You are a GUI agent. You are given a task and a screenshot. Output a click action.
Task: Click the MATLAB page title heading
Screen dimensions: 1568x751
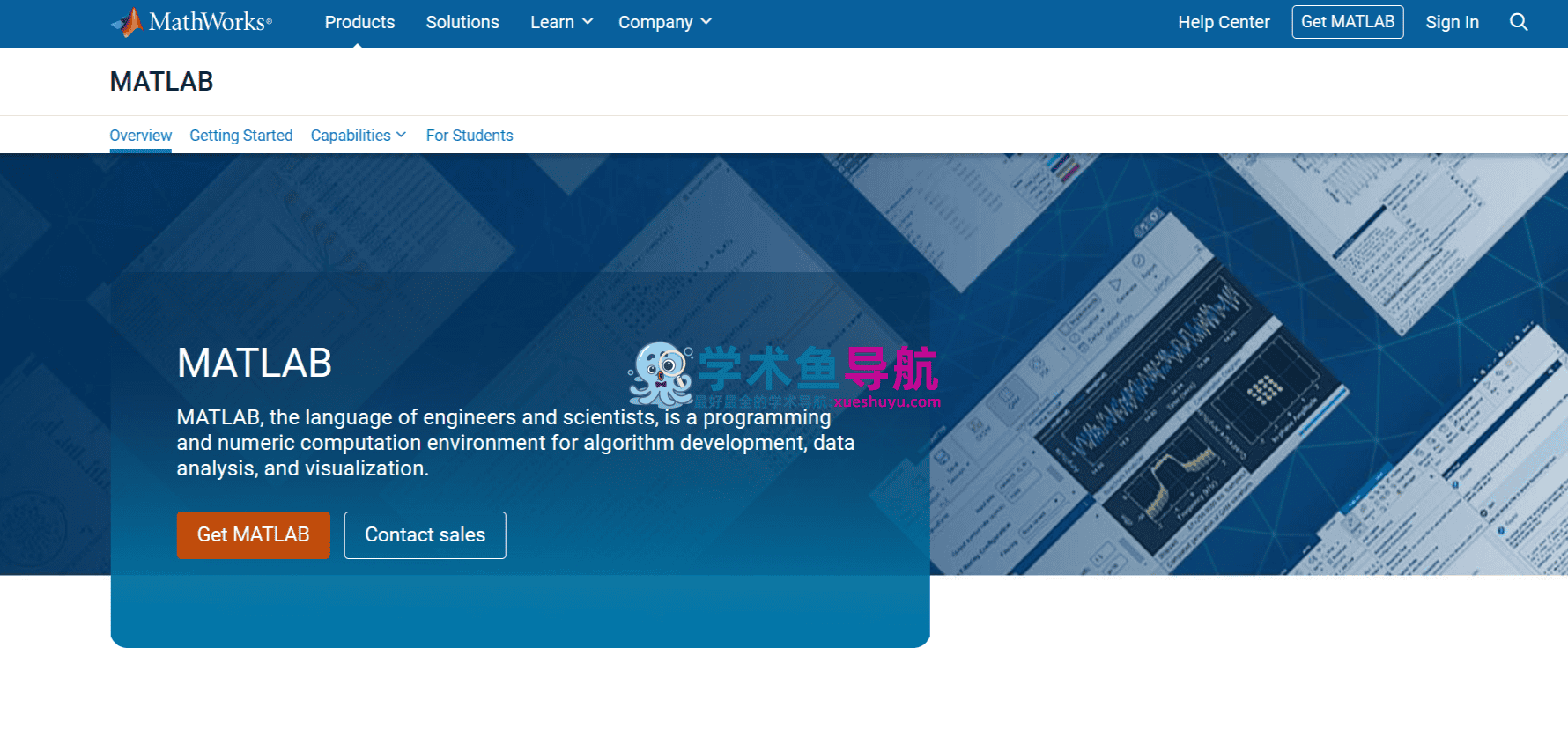(x=162, y=82)
